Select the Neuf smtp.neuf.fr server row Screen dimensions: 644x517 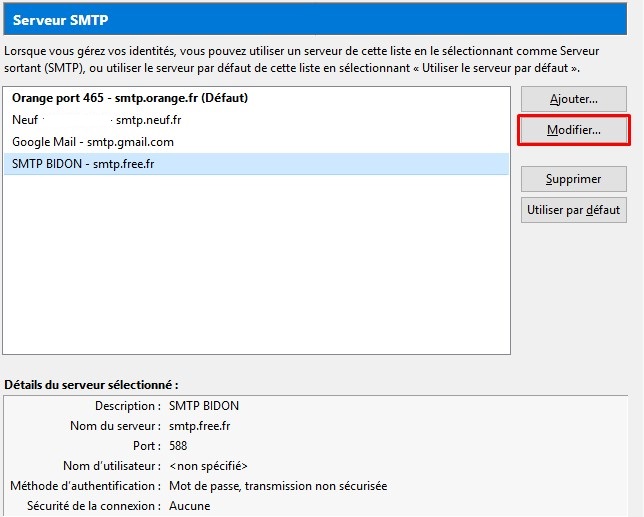pyautogui.click(x=256, y=120)
